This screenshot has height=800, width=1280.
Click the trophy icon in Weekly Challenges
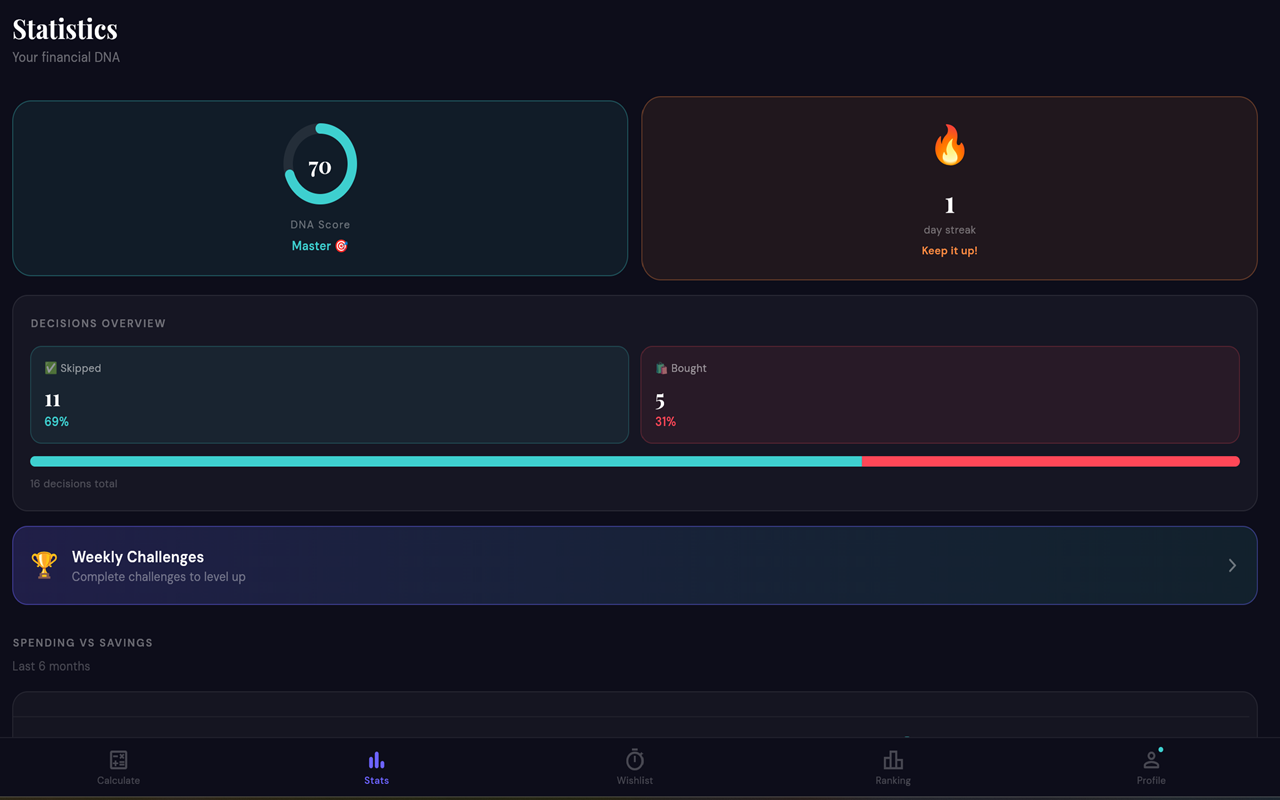tap(44, 565)
